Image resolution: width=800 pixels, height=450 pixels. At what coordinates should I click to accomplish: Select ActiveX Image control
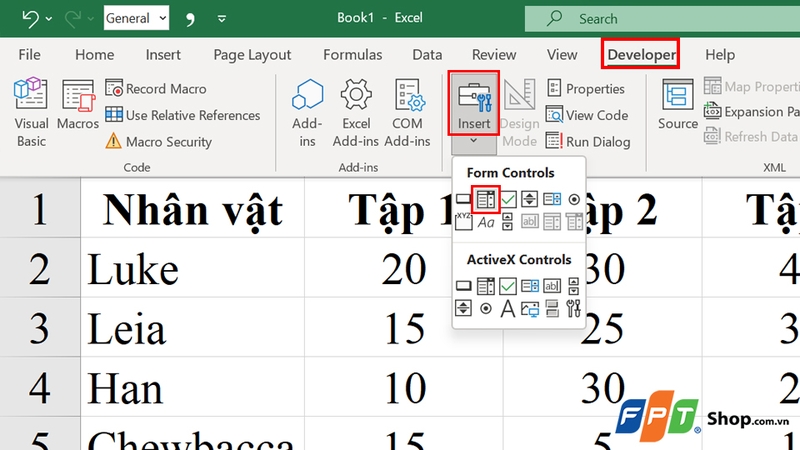click(x=530, y=308)
